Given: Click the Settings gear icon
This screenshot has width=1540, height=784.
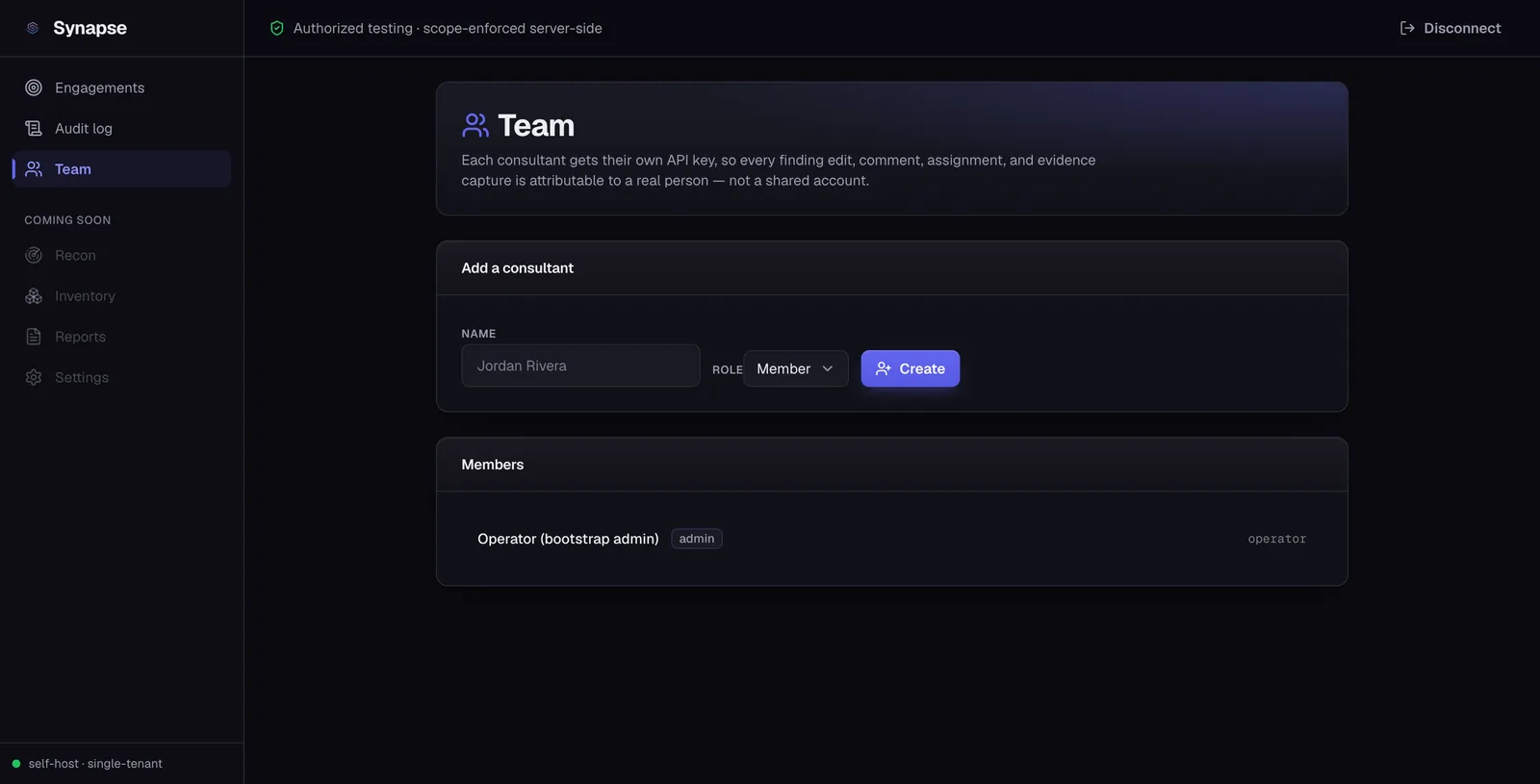Looking at the screenshot, I should click(34, 377).
